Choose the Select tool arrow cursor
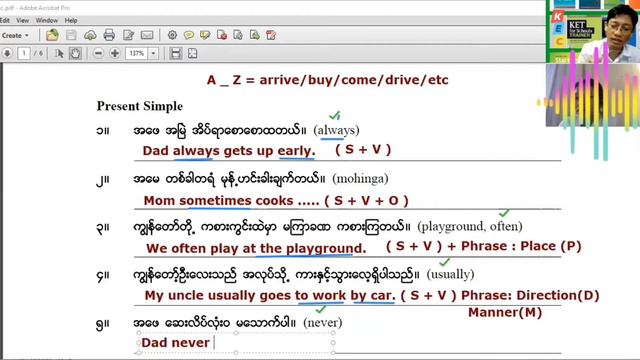The width and height of the screenshot is (640, 360). 59,53
